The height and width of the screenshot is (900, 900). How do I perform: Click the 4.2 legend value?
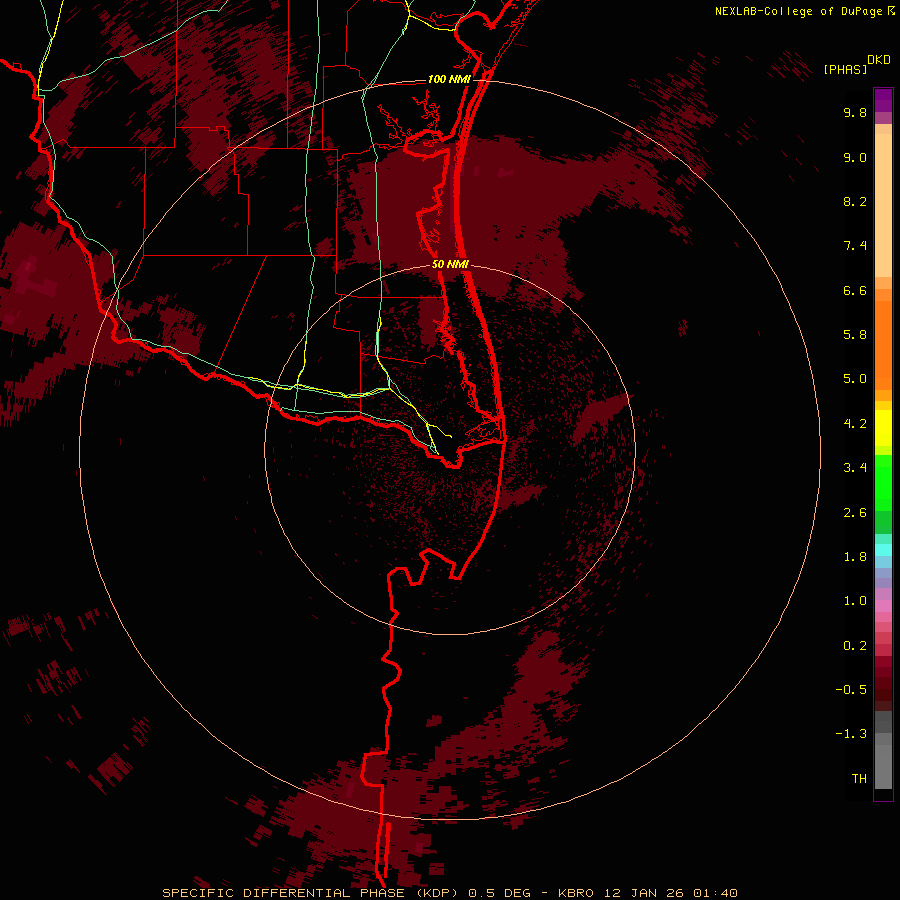point(855,424)
